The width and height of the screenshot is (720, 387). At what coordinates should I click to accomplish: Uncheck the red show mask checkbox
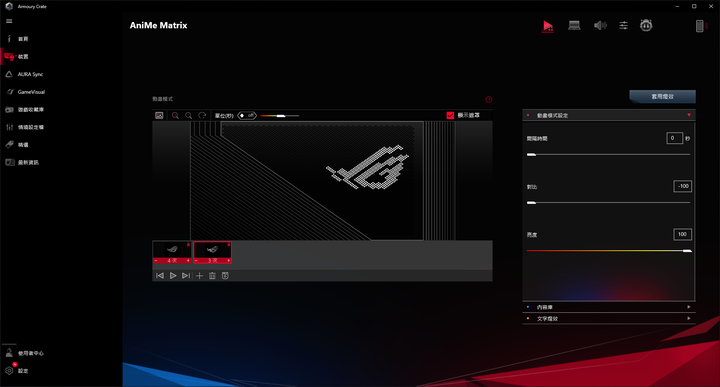click(450, 115)
